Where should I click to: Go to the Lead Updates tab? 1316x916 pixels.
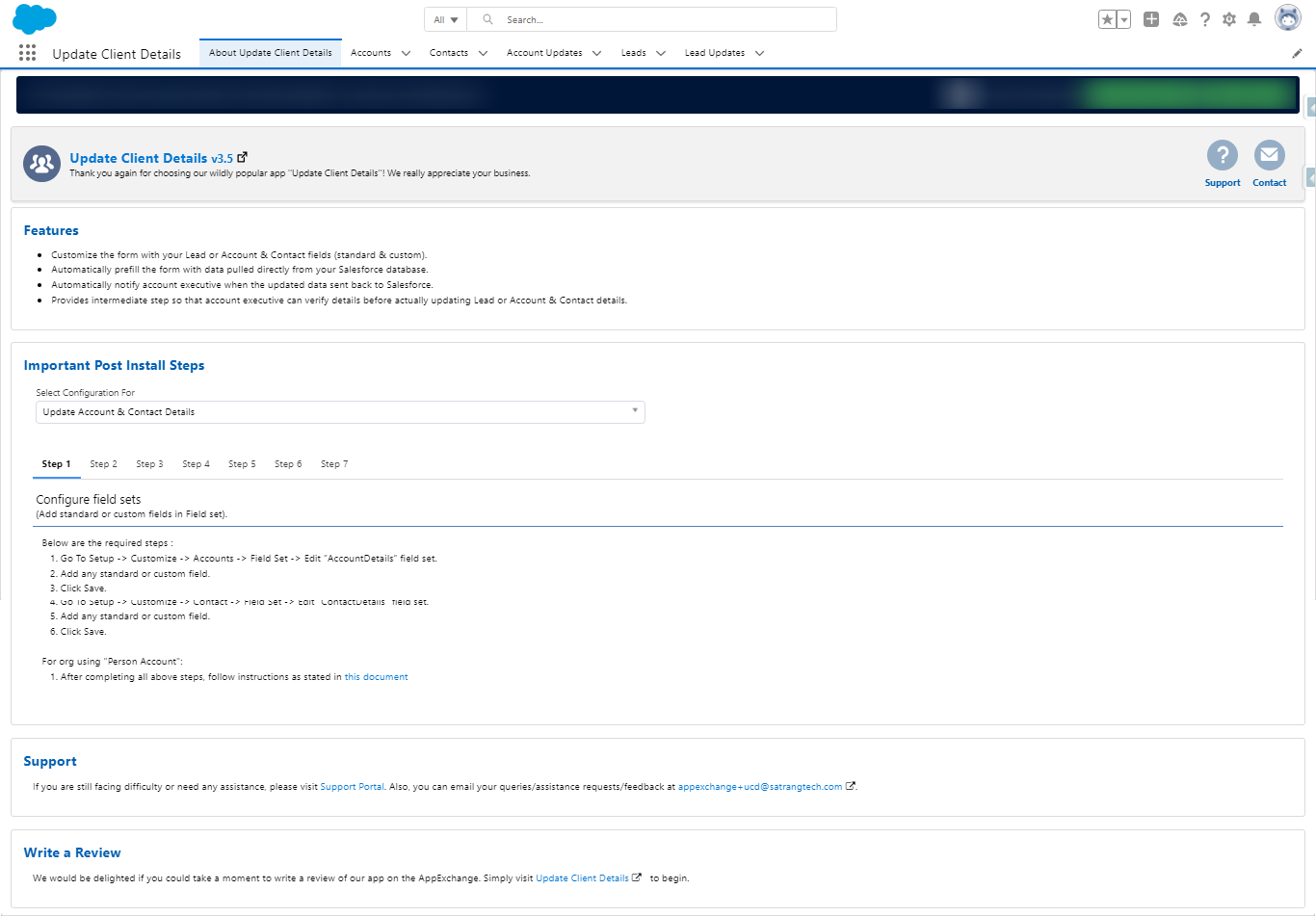(715, 53)
